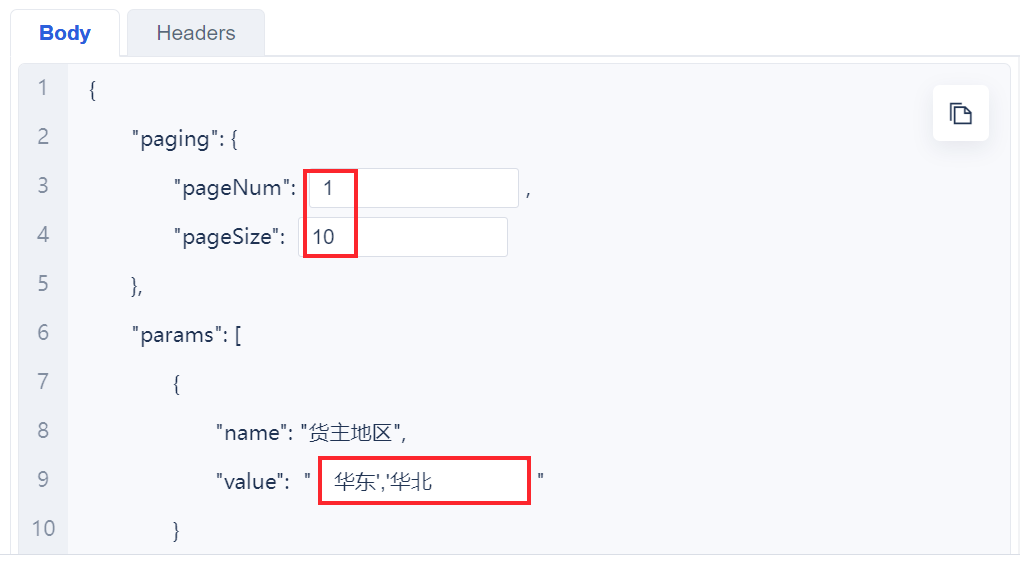Click line number 6 in the gutter

(43, 332)
